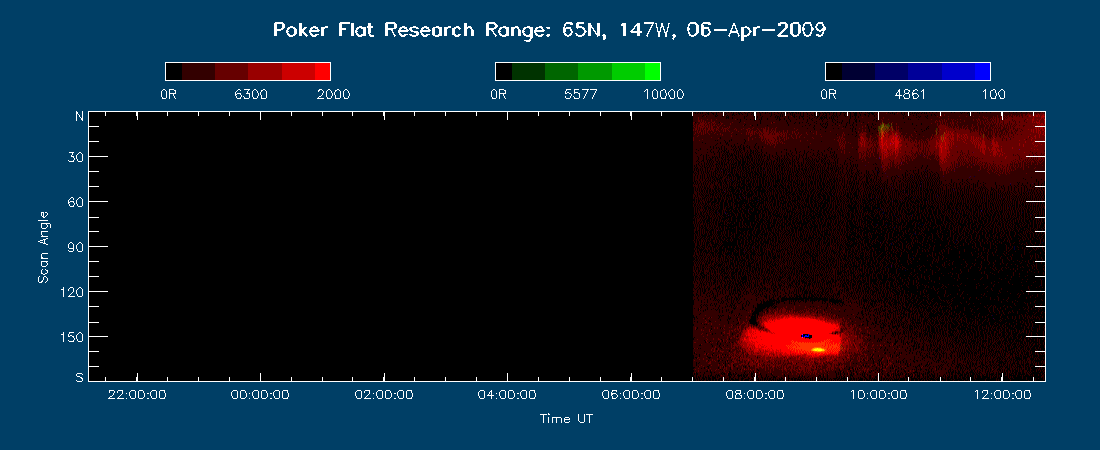The width and height of the screenshot is (1100, 450).
Task: Click the 08:00:00 time axis label
Action: [754, 395]
